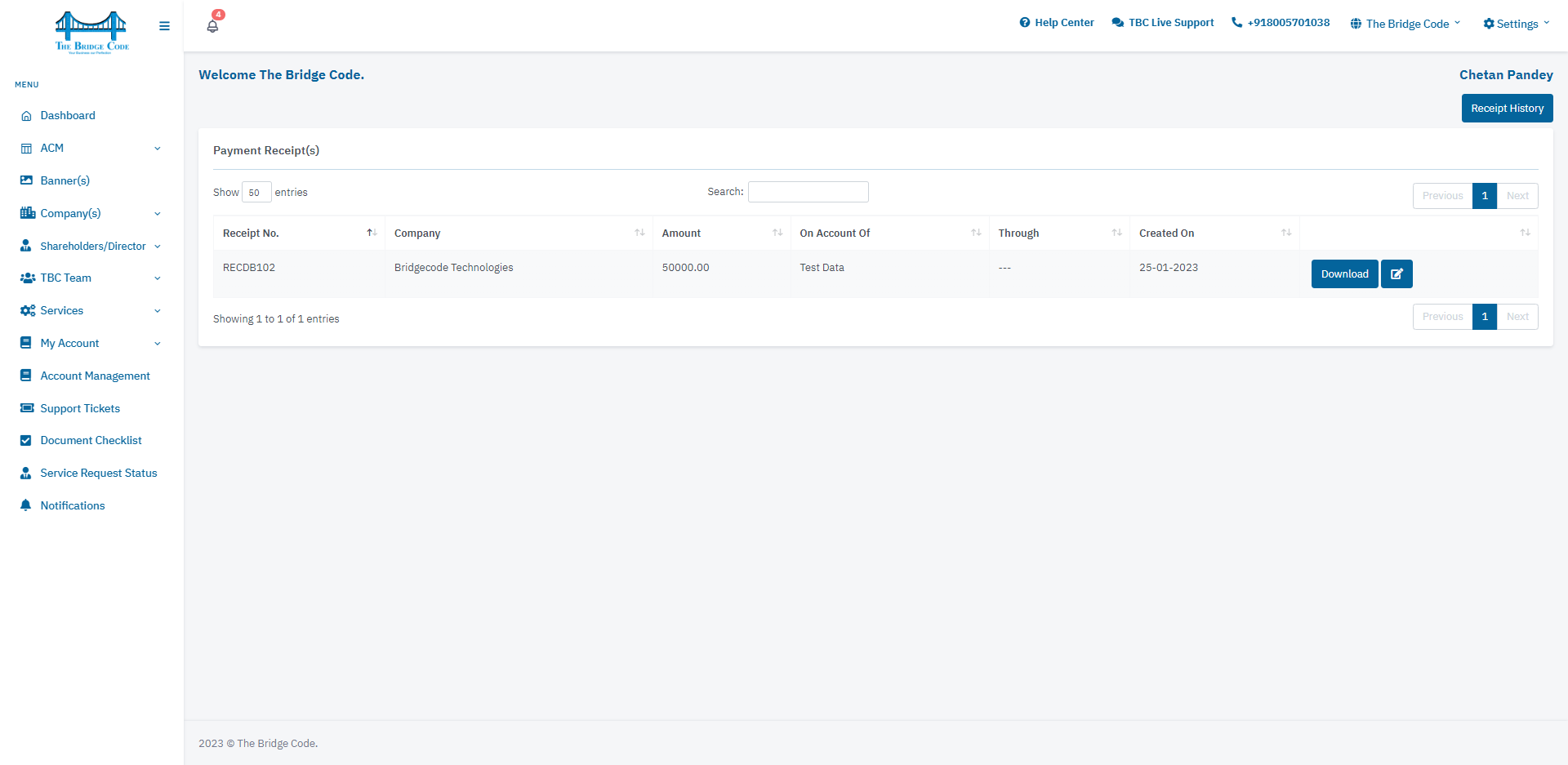Open the Settings dropdown
This screenshot has height=765, width=1568.
(1517, 24)
